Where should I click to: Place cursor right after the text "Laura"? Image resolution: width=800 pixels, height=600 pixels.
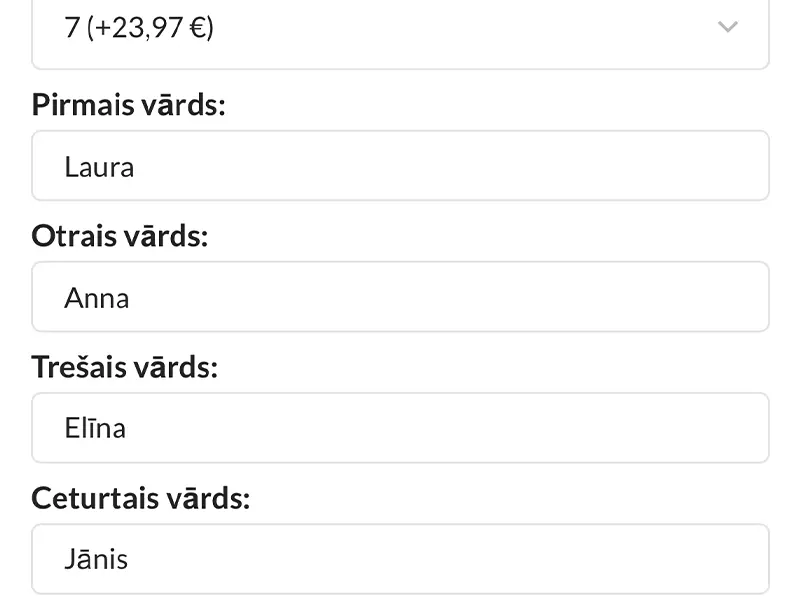tap(136, 166)
